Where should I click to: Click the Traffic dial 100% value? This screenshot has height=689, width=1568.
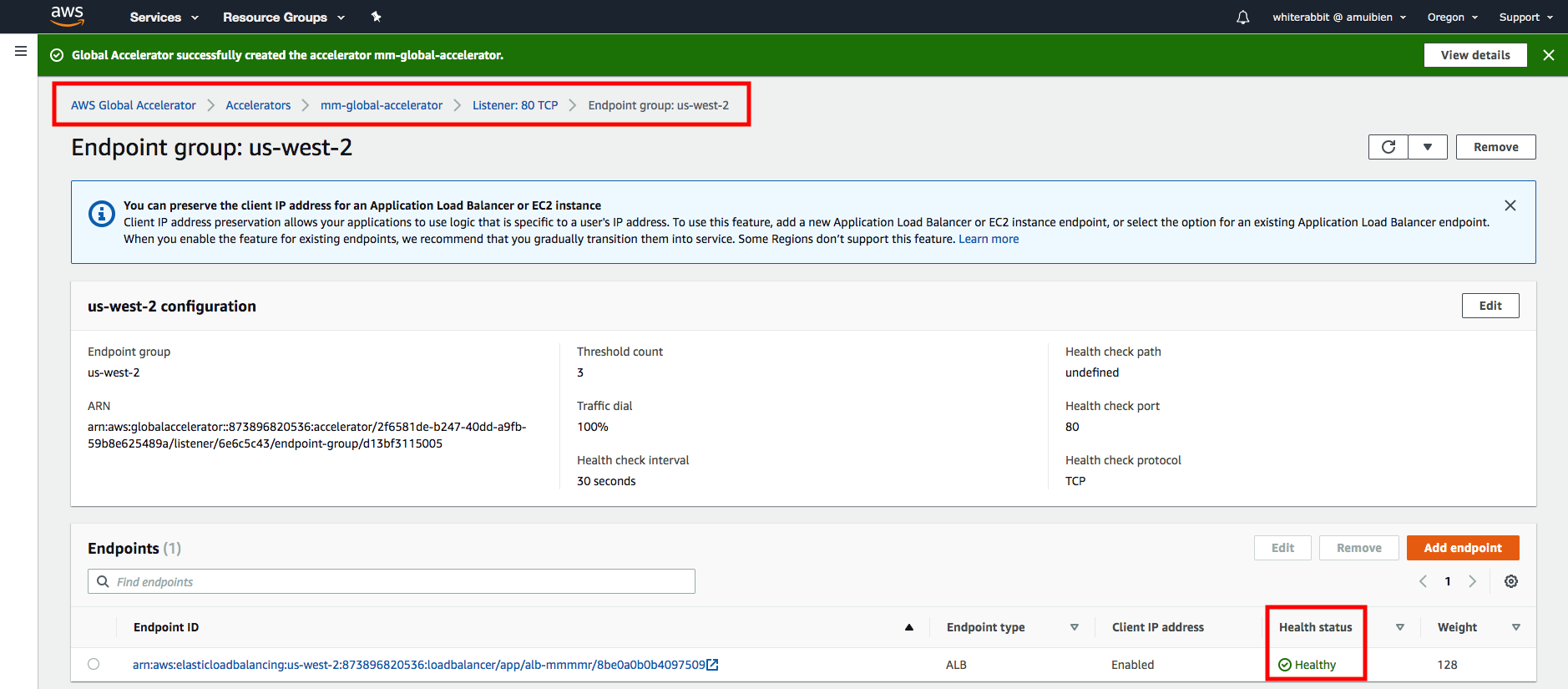click(x=593, y=427)
